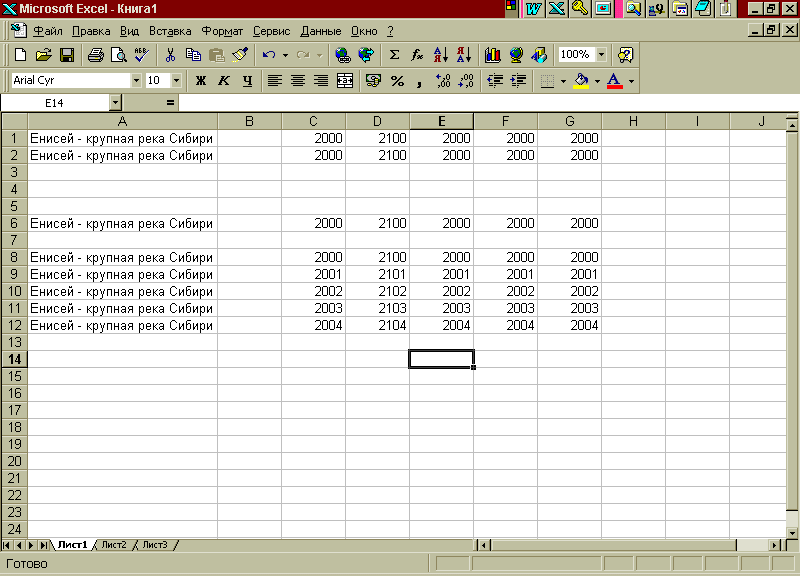Copy selection with the Copy icon
Viewport: 800px width, 576px height.
[x=193, y=55]
